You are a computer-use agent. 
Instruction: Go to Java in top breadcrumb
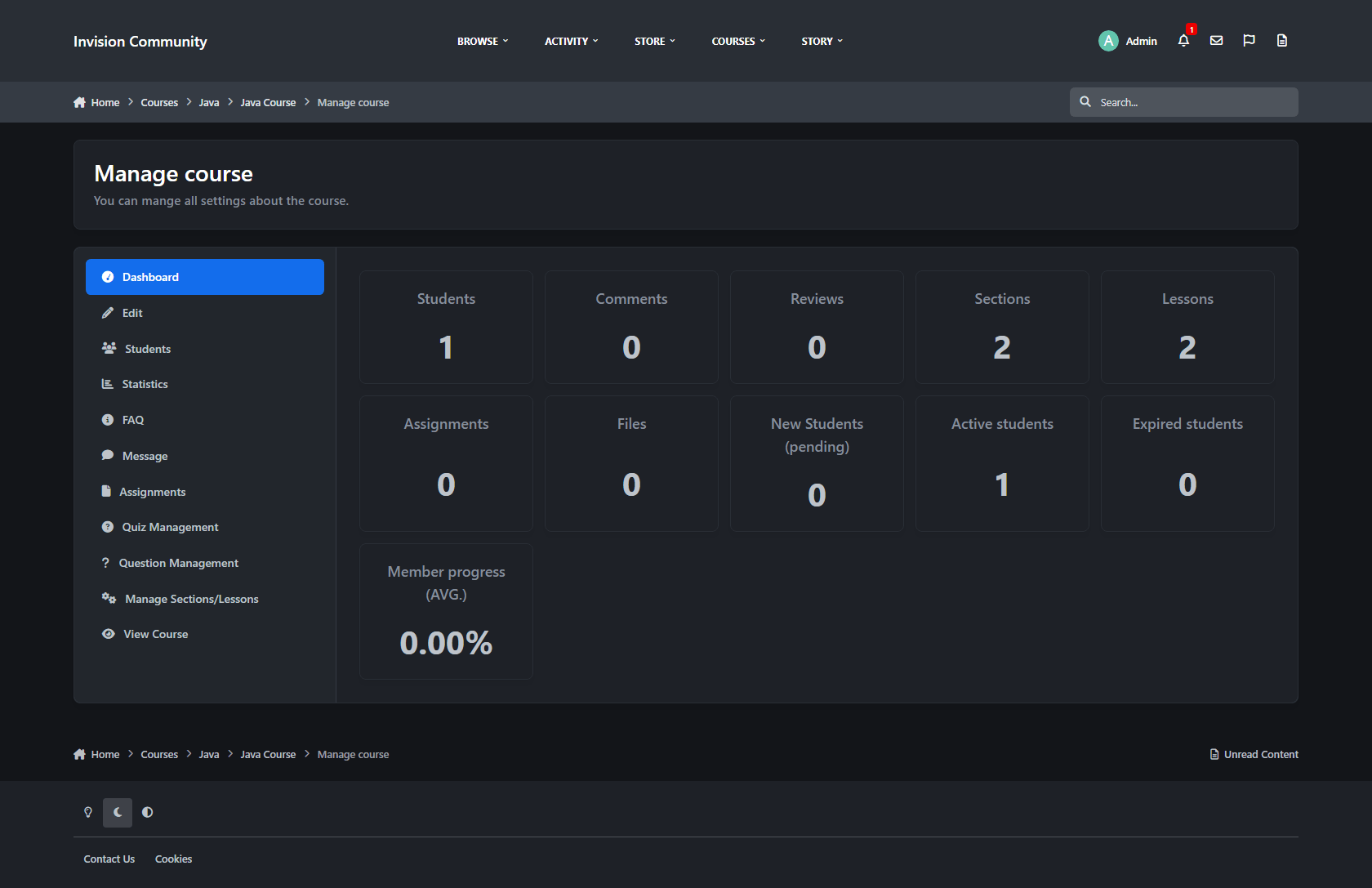pos(209,102)
